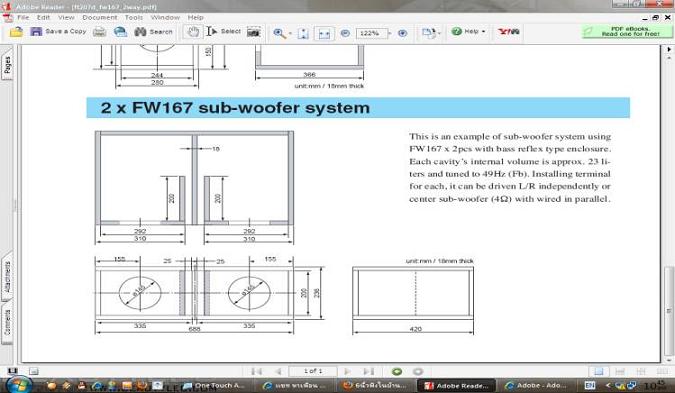Click the Zoom in plus icon

pyautogui.click(x=402, y=33)
